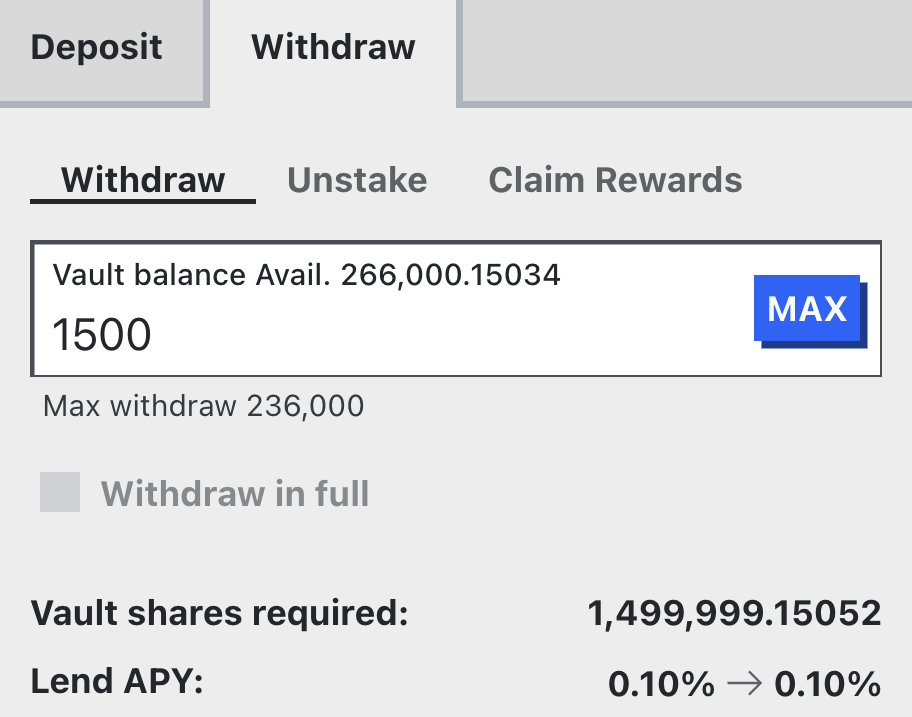This screenshot has height=717, width=912.
Task: Click the arrow icon between APY values
Action: tap(744, 684)
